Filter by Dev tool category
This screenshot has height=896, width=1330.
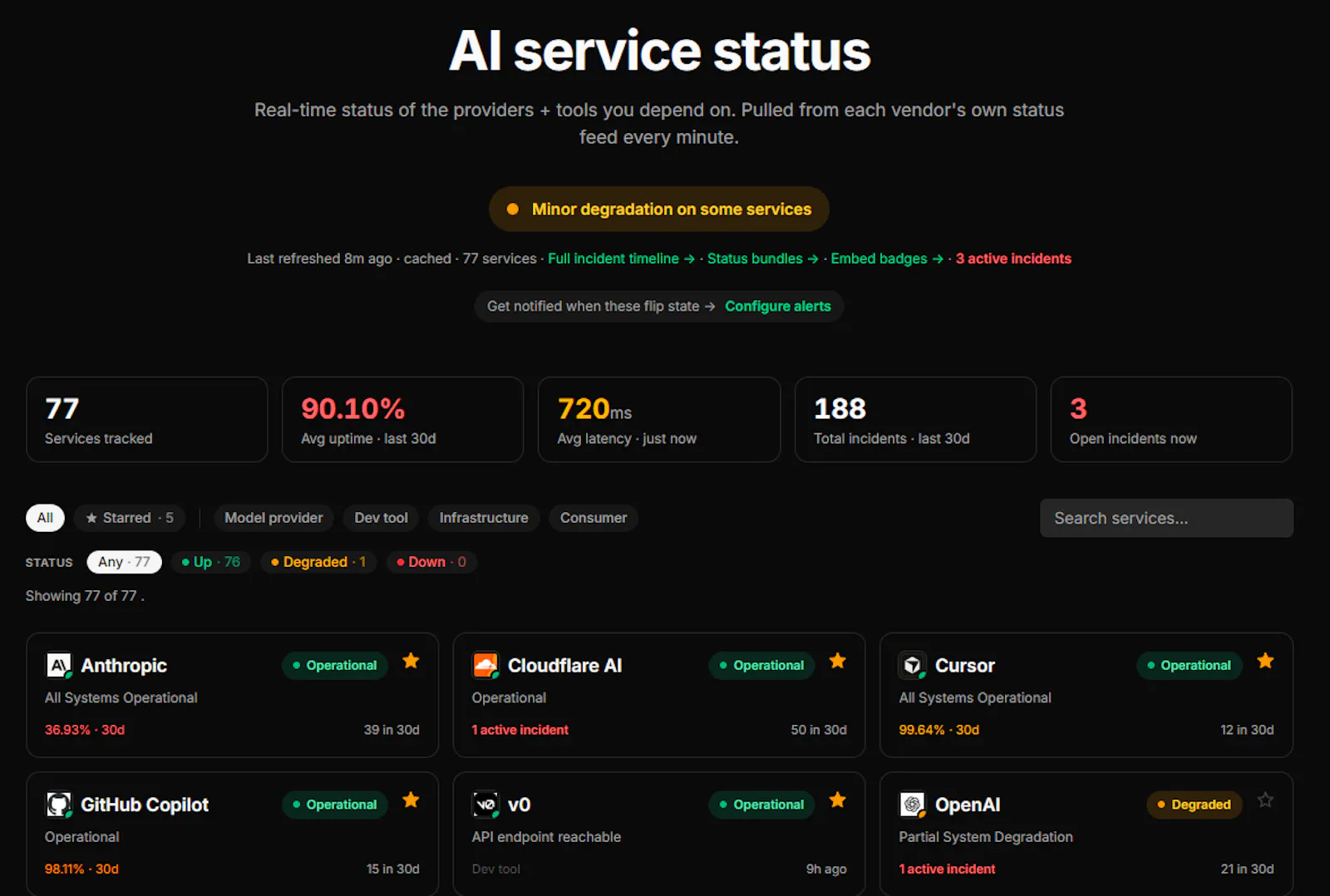coord(381,518)
